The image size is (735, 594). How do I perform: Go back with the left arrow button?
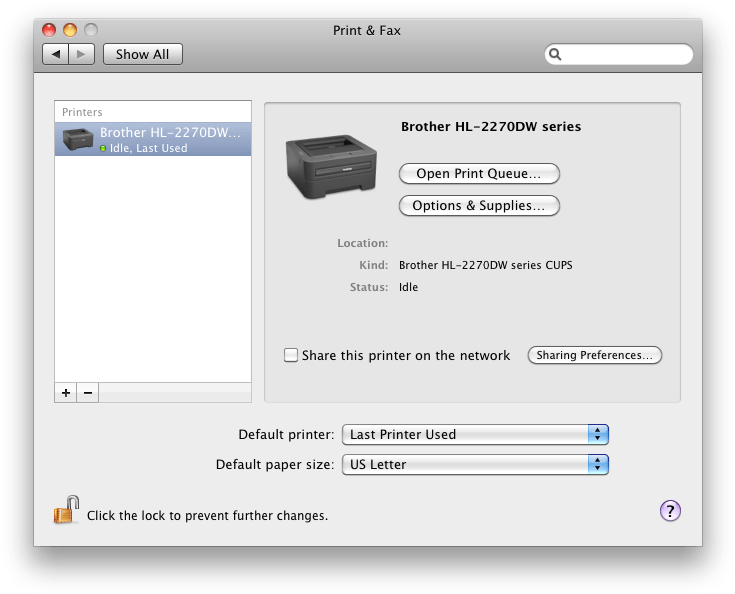click(55, 54)
